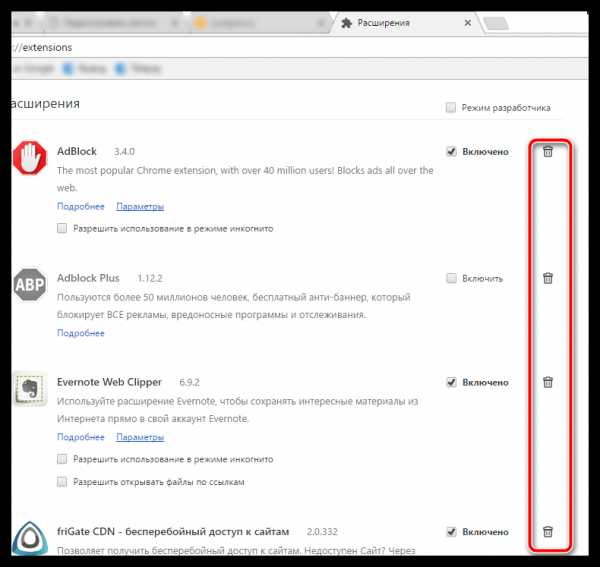The height and width of the screenshot is (567, 600).
Task: Click the puzzle-piece icon on the Расширения tab
Action: 347,23
